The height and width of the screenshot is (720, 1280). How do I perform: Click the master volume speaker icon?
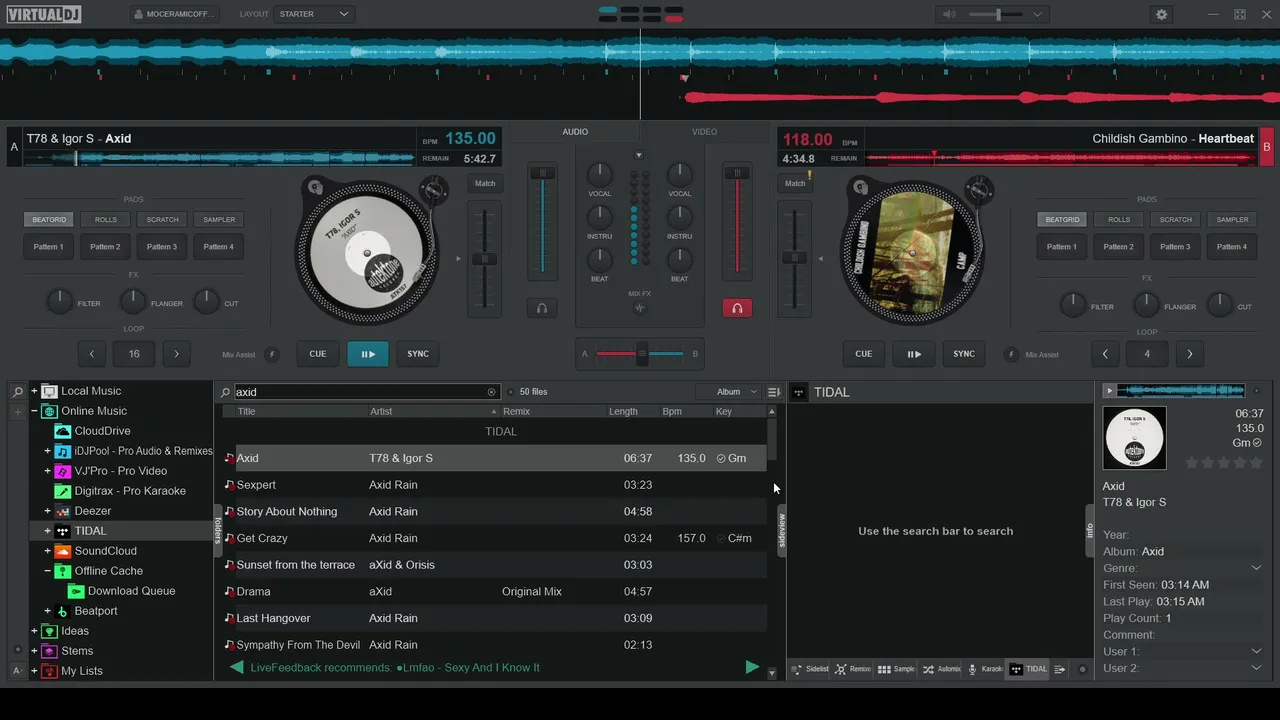[x=949, y=15]
